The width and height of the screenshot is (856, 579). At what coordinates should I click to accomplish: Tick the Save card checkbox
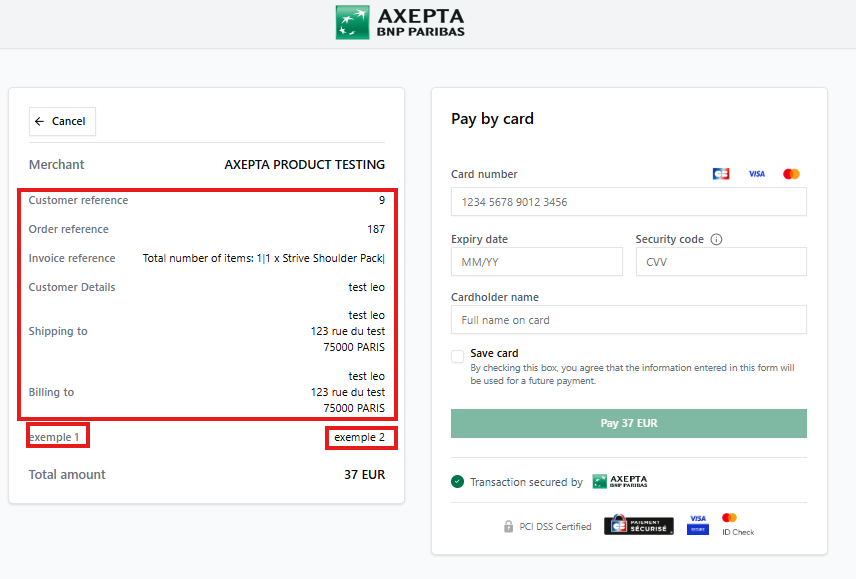point(457,356)
